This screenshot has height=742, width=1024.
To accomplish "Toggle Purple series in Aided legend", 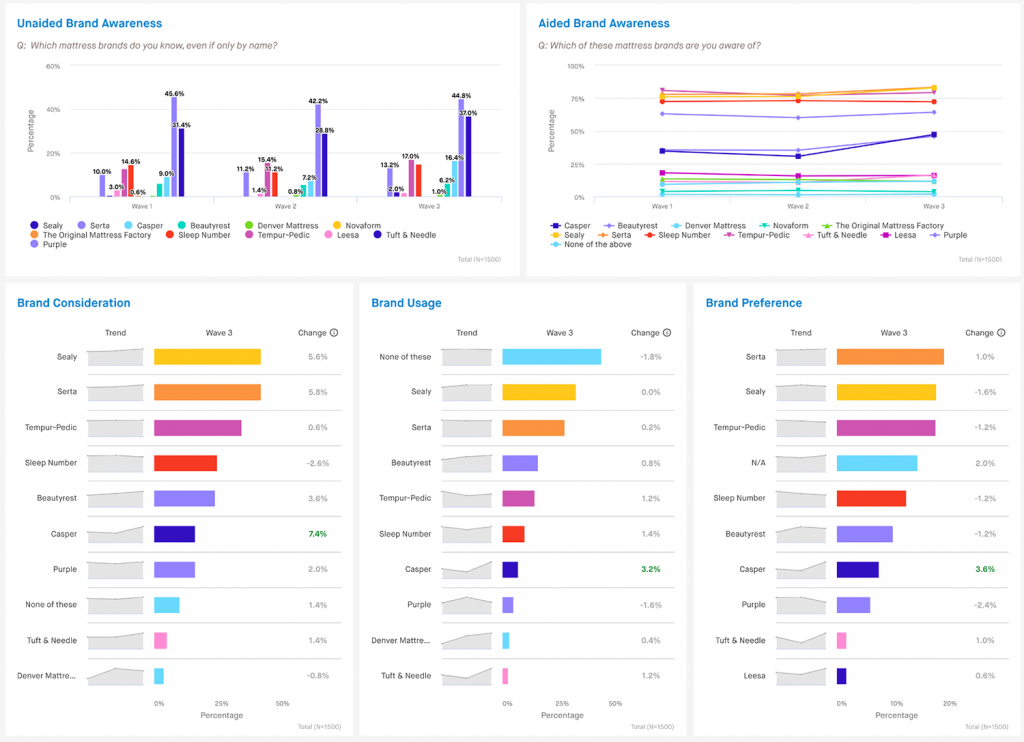I will pos(949,234).
